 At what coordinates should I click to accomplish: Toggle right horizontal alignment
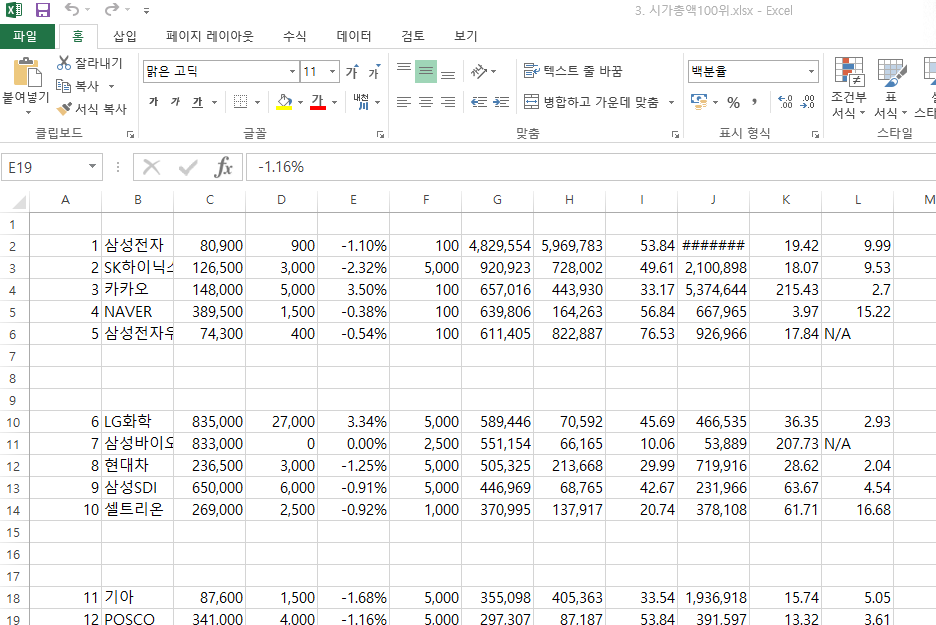[448, 102]
